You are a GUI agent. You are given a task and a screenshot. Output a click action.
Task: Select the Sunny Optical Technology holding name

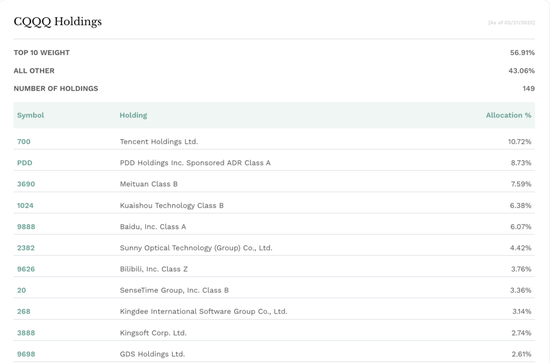pos(196,248)
